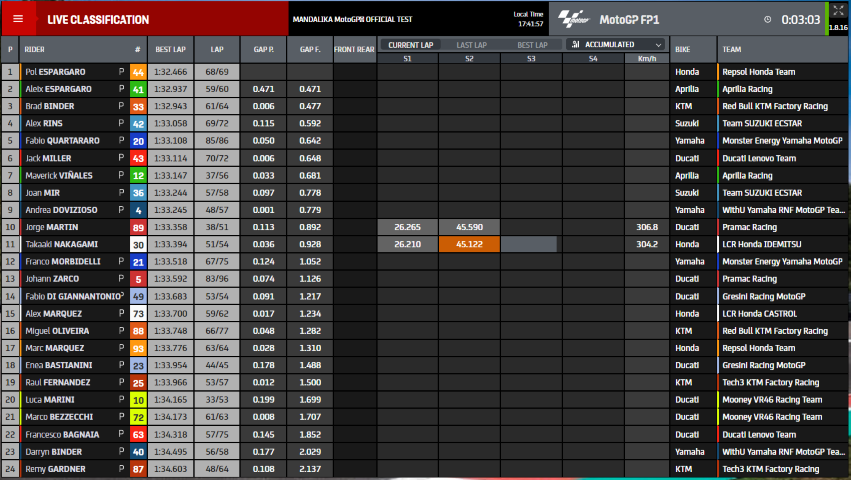Select rider Francesco BAGNAIA
Image resolution: width=851 pixels, height=480 pixels.
(x=62, y=434)
